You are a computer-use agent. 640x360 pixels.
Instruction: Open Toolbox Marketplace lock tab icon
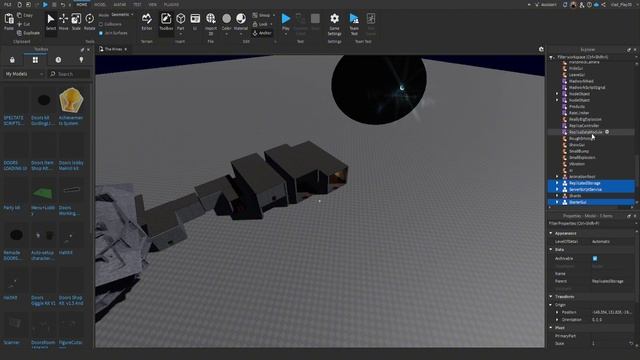(12, 60)
